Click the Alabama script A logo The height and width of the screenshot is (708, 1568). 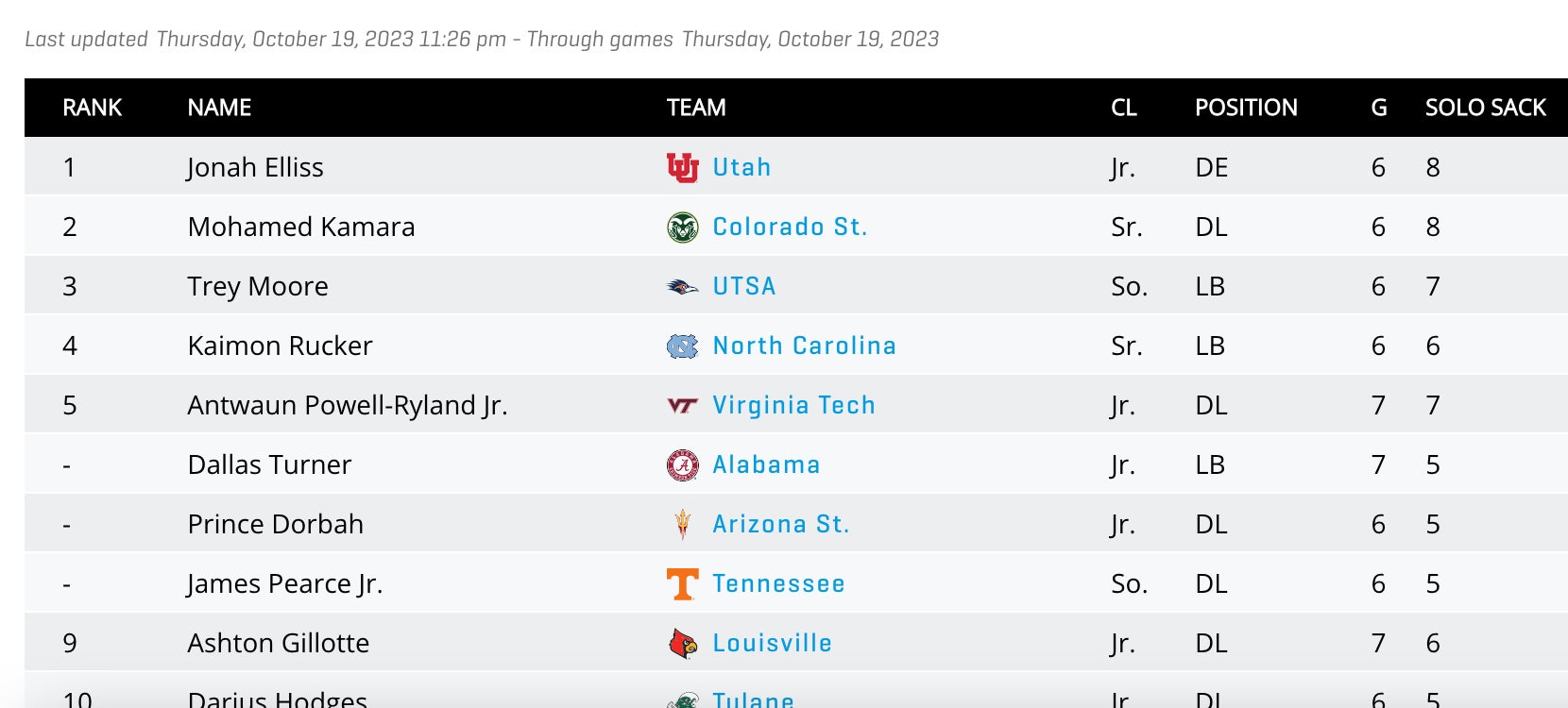pos(682,465)
